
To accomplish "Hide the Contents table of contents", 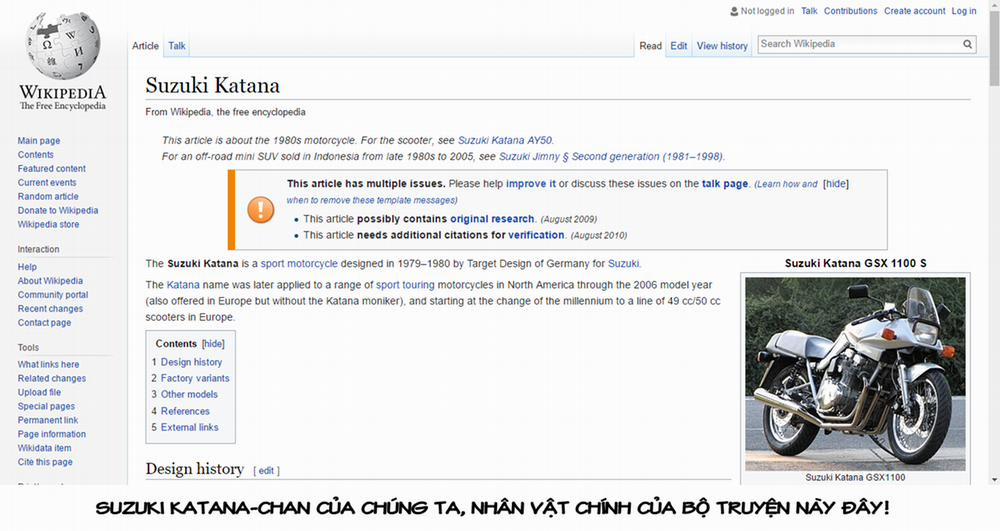I will tap(213, 344).
